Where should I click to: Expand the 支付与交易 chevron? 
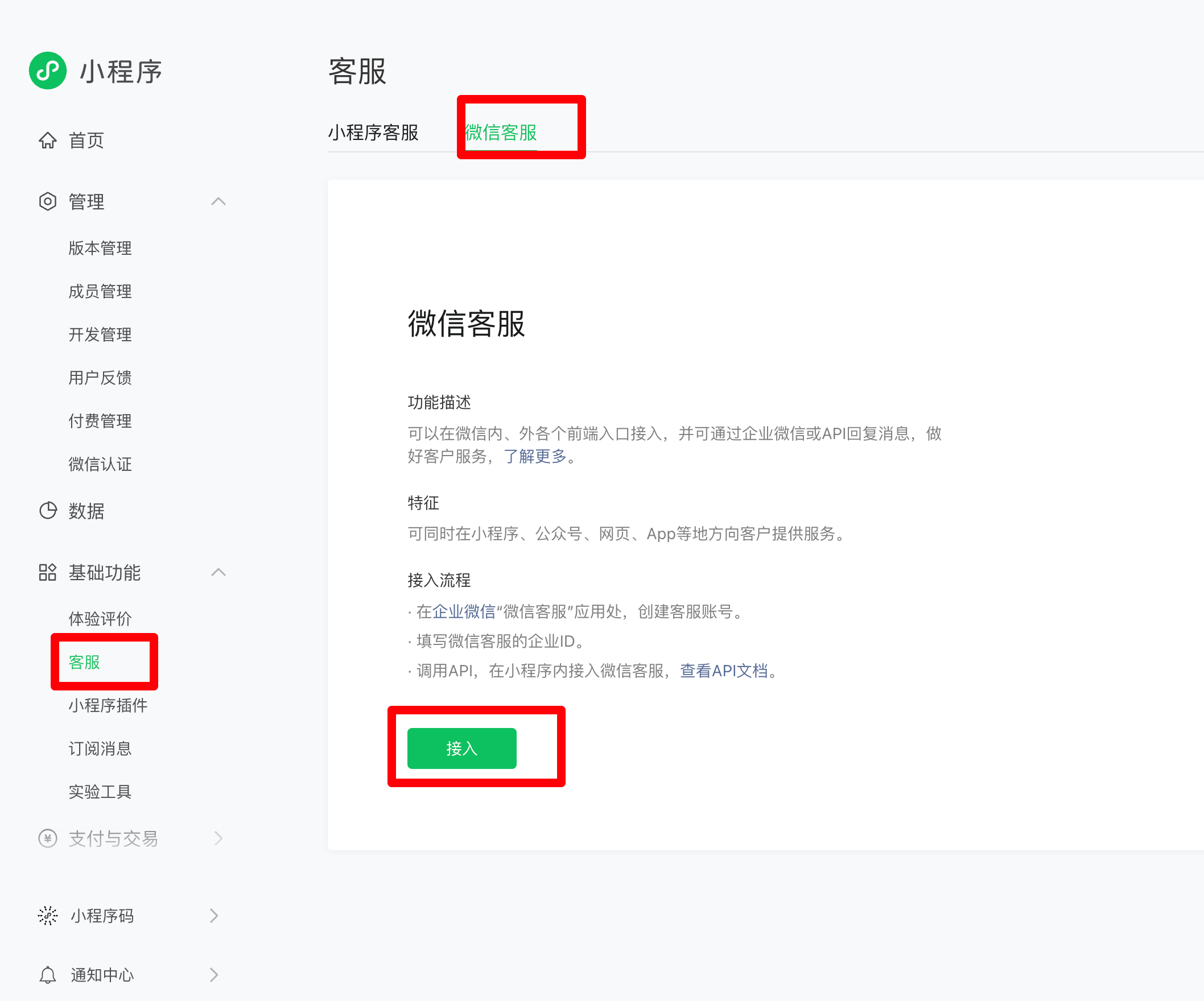[x=218, y=839]
